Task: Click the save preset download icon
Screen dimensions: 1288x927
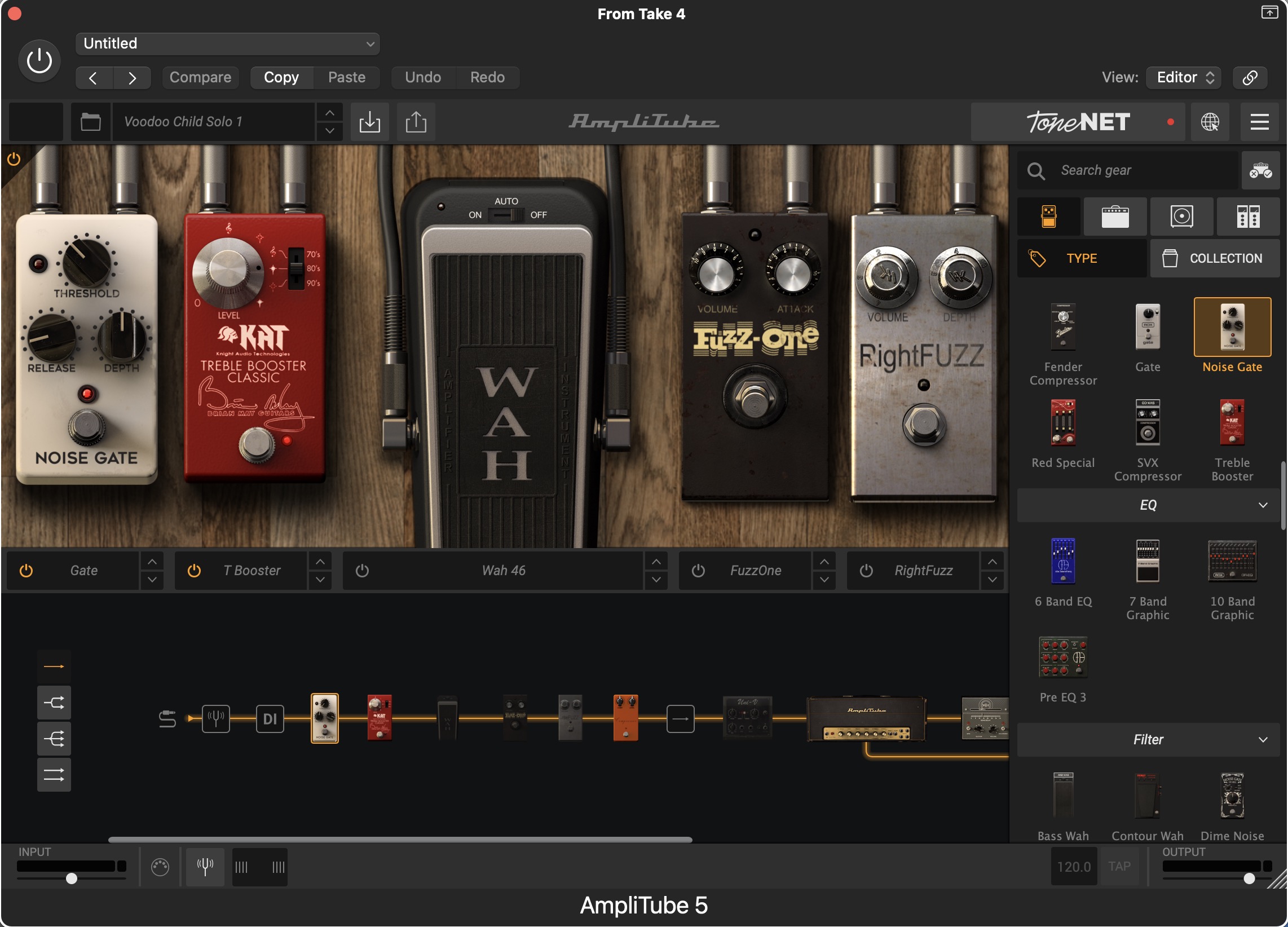Action: click(370, 122)
